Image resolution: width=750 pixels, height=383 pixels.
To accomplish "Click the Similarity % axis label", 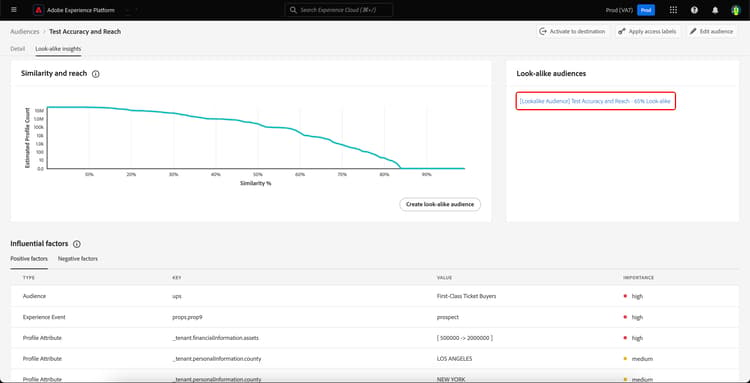I will click(x=255, y=183).
